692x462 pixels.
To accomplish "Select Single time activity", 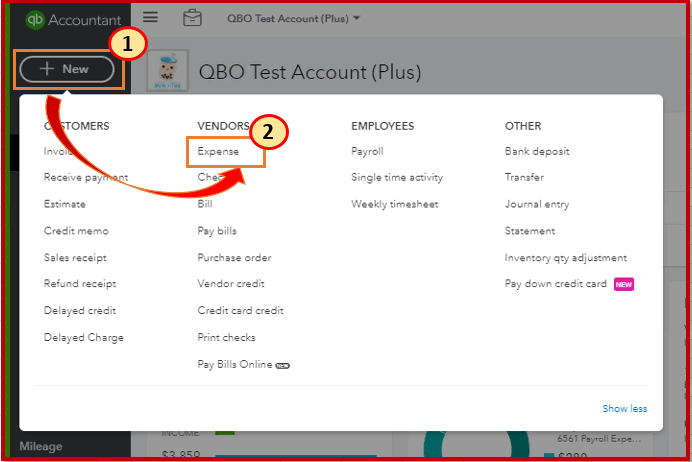I will 397,177.
